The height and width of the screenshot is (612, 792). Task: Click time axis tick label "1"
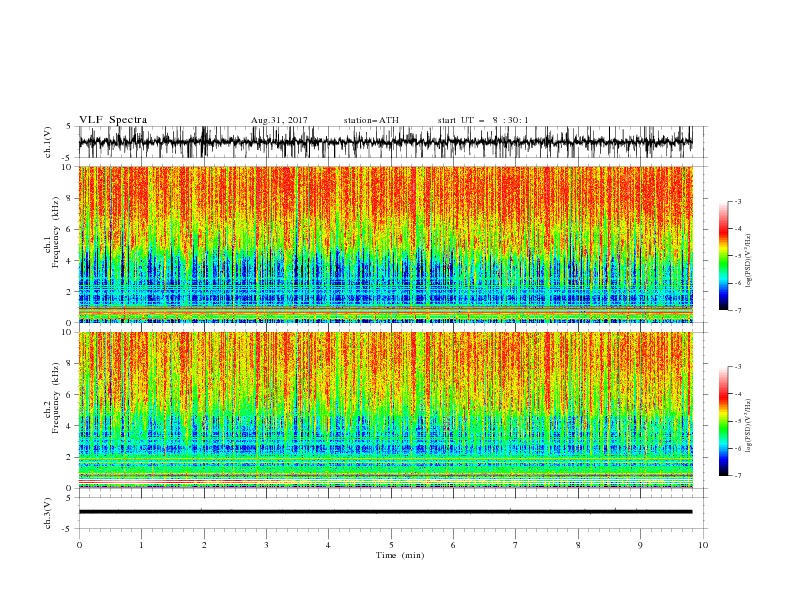[x=141, y=545]
